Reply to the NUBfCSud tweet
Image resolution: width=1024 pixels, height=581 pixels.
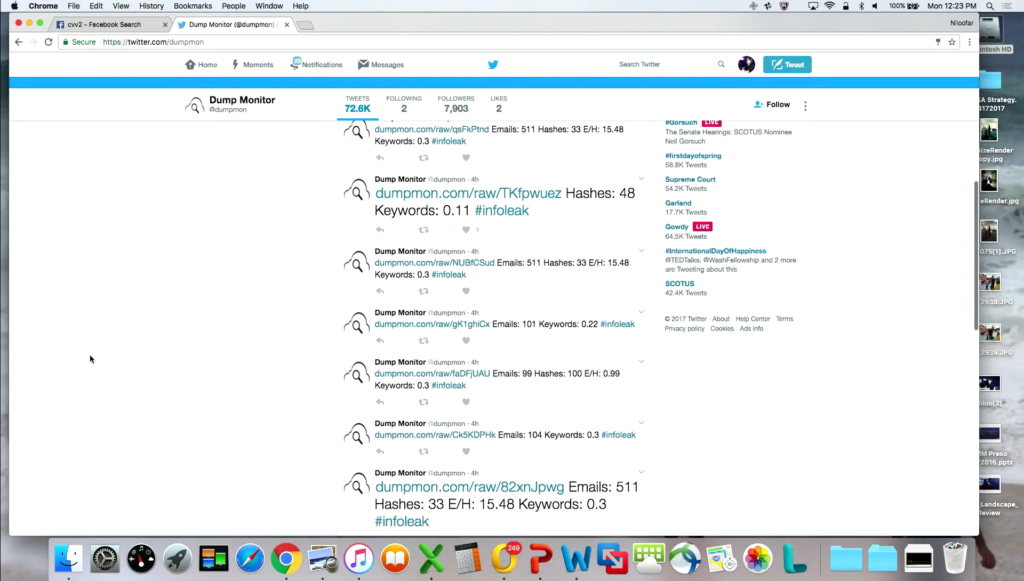pos(380,291)
